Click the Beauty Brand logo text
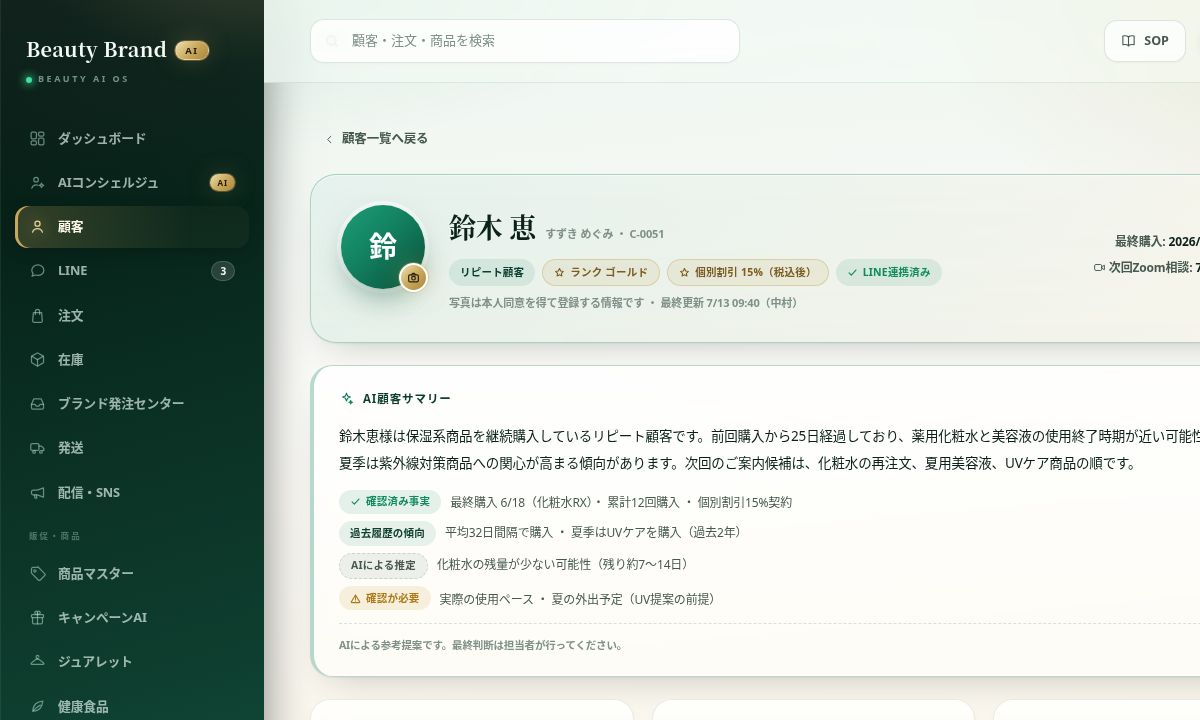The width and height of the screenshot is (1200, 720). point(96,50)
